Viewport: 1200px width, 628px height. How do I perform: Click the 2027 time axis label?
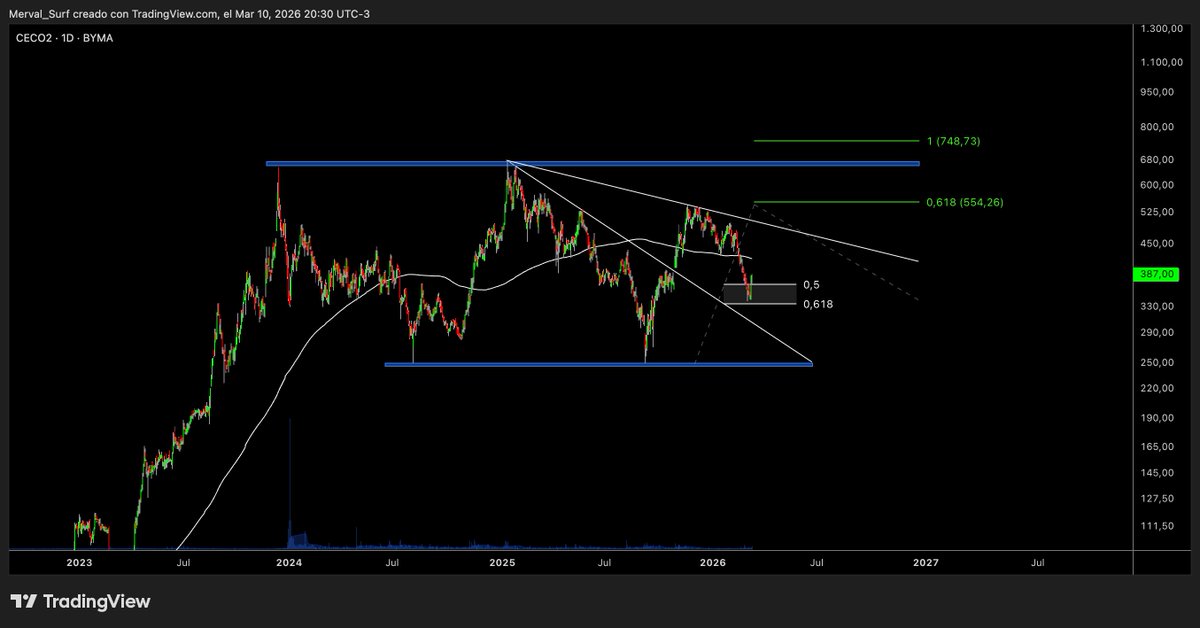[x=926, y=563]
